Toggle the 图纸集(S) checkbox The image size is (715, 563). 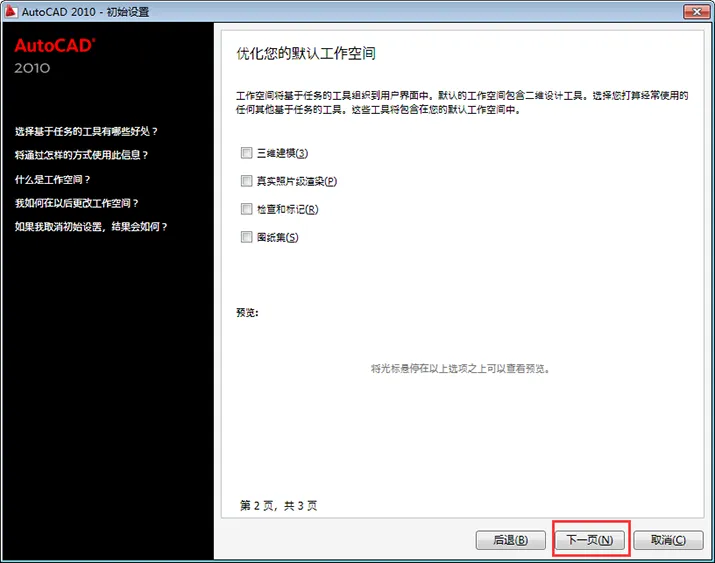[x=246, y=237]
